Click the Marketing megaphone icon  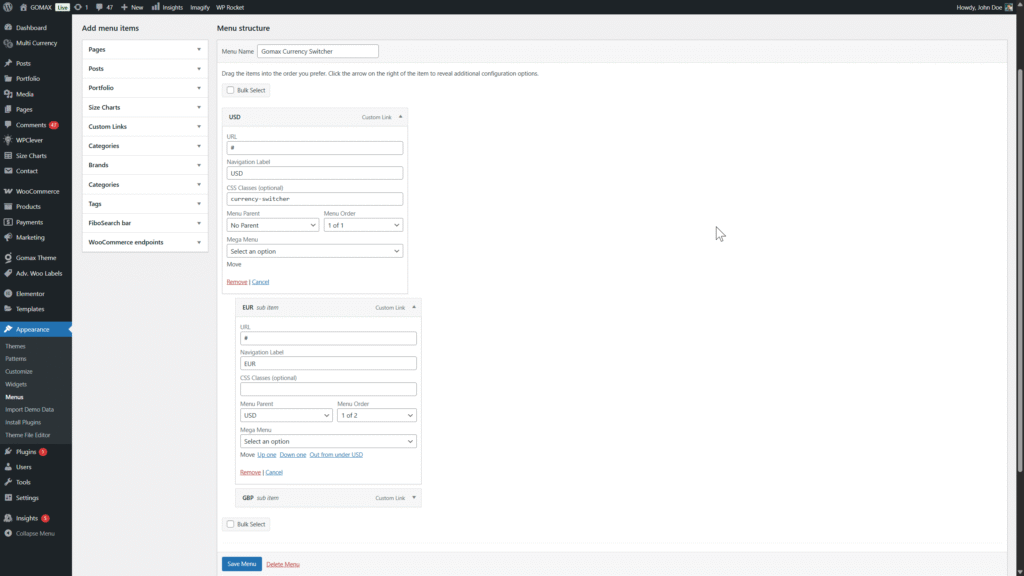point(8,237)
